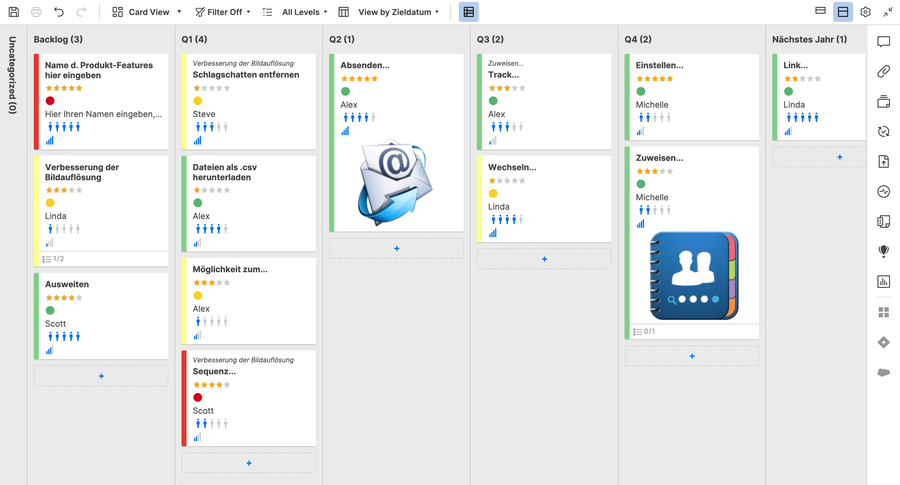Open the 'Track...' card title
The image size is (900, 485).
point(503,75)
